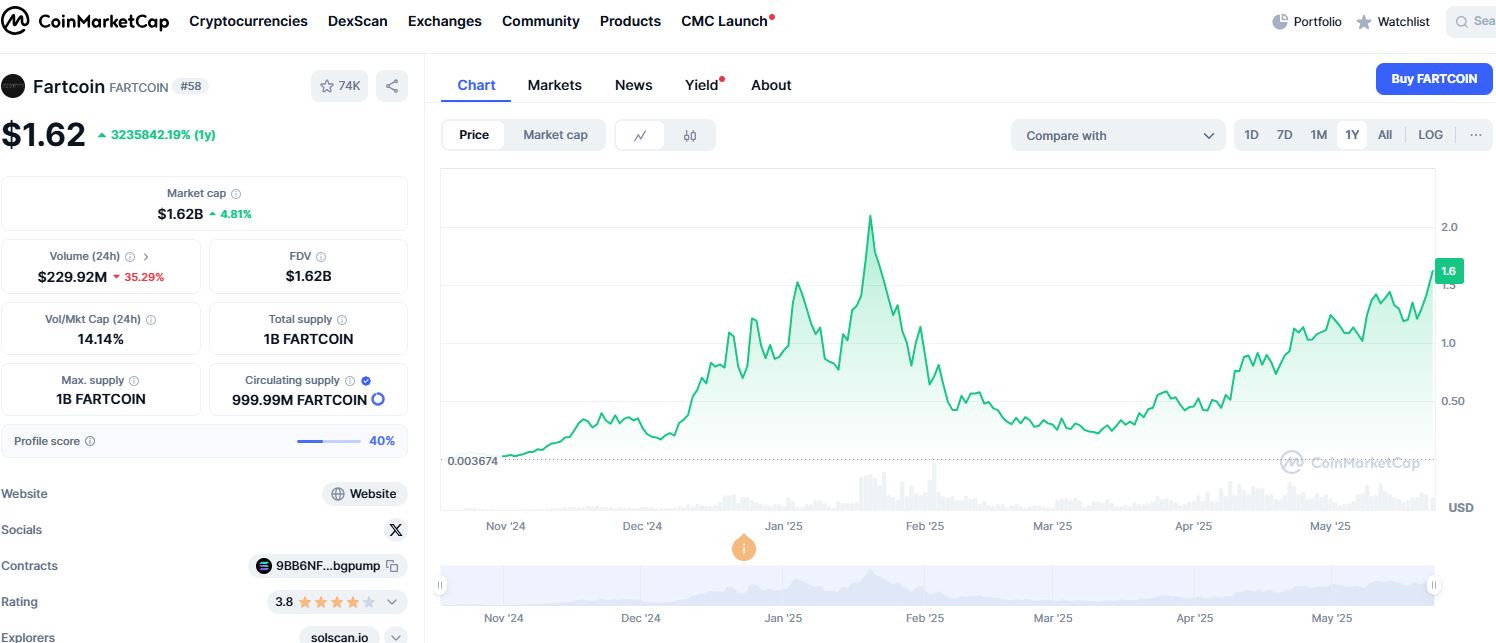Set chart range to 7D
The width and height of the screenshot is (1496, 643).
point(1285,135)
